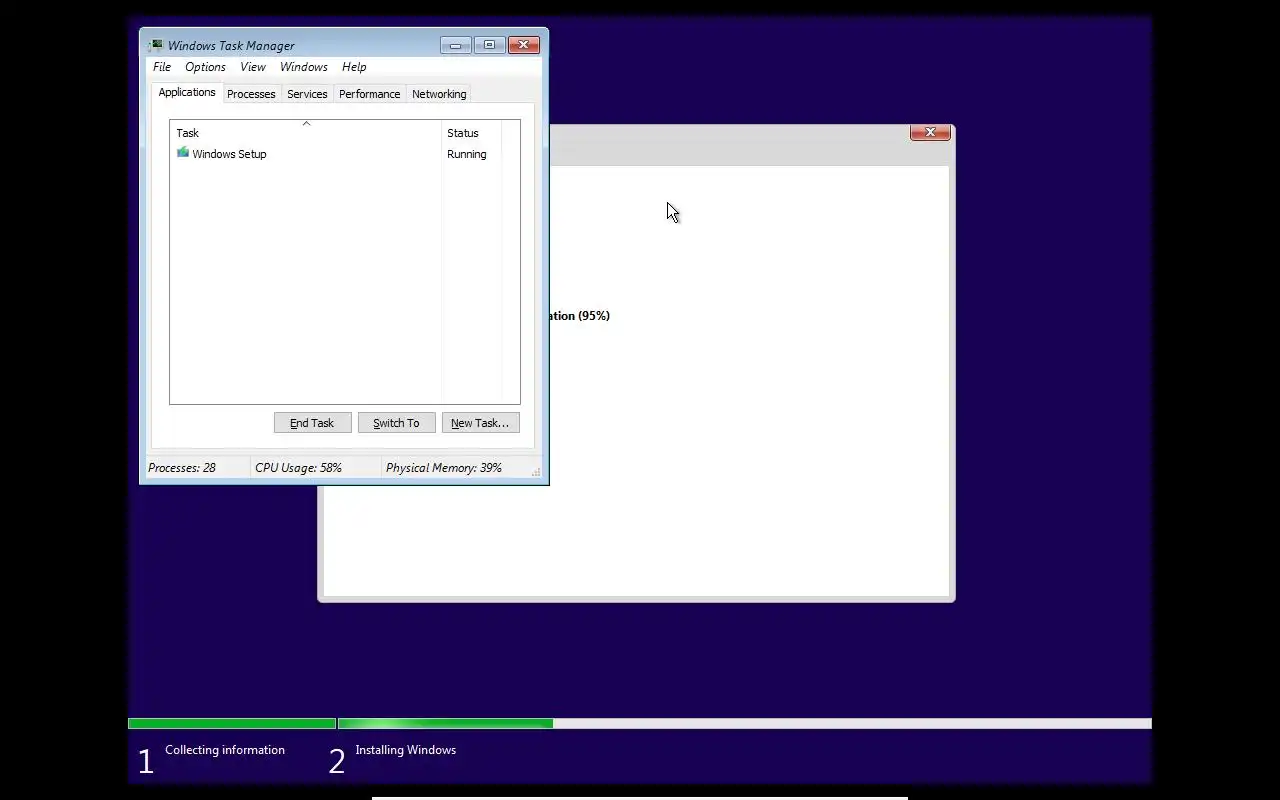Click the Switch To button
The height and width of the screenshot is (800, 1280).
[x=396, y=423]
